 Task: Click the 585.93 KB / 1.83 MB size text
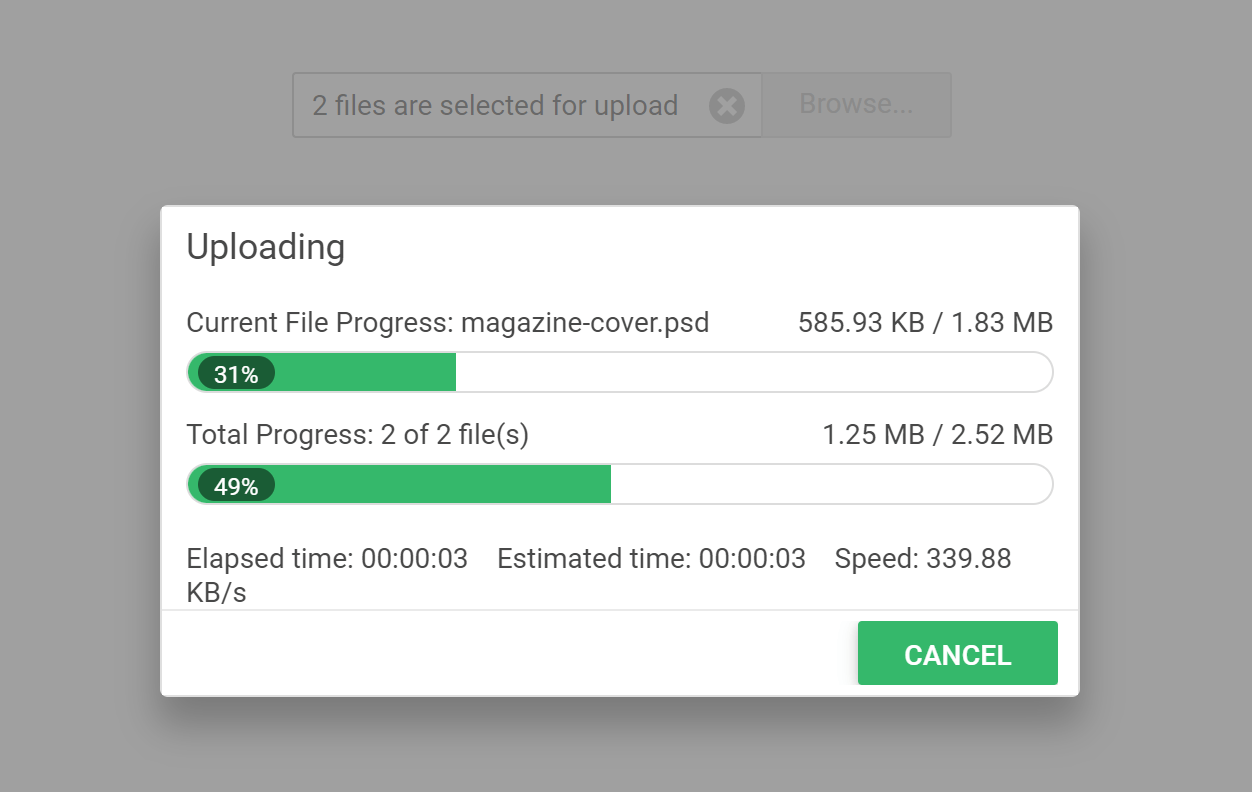click(925, 323)
